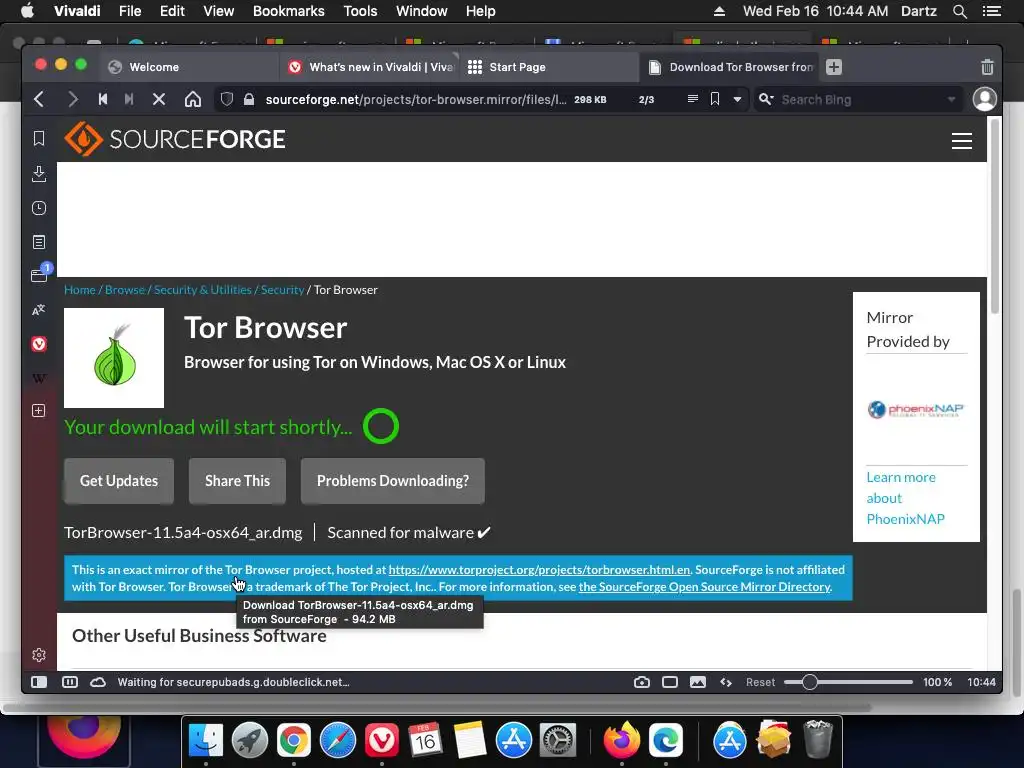The image size is (1024, 768).
Task: Toggle panel visibility in status bar
Action: [39, 682]
